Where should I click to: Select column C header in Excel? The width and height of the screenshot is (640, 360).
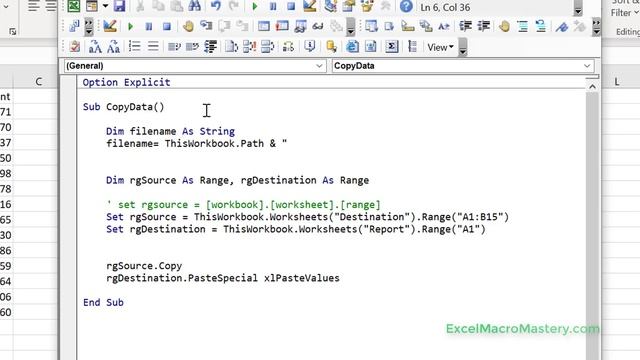click(38, 82)
